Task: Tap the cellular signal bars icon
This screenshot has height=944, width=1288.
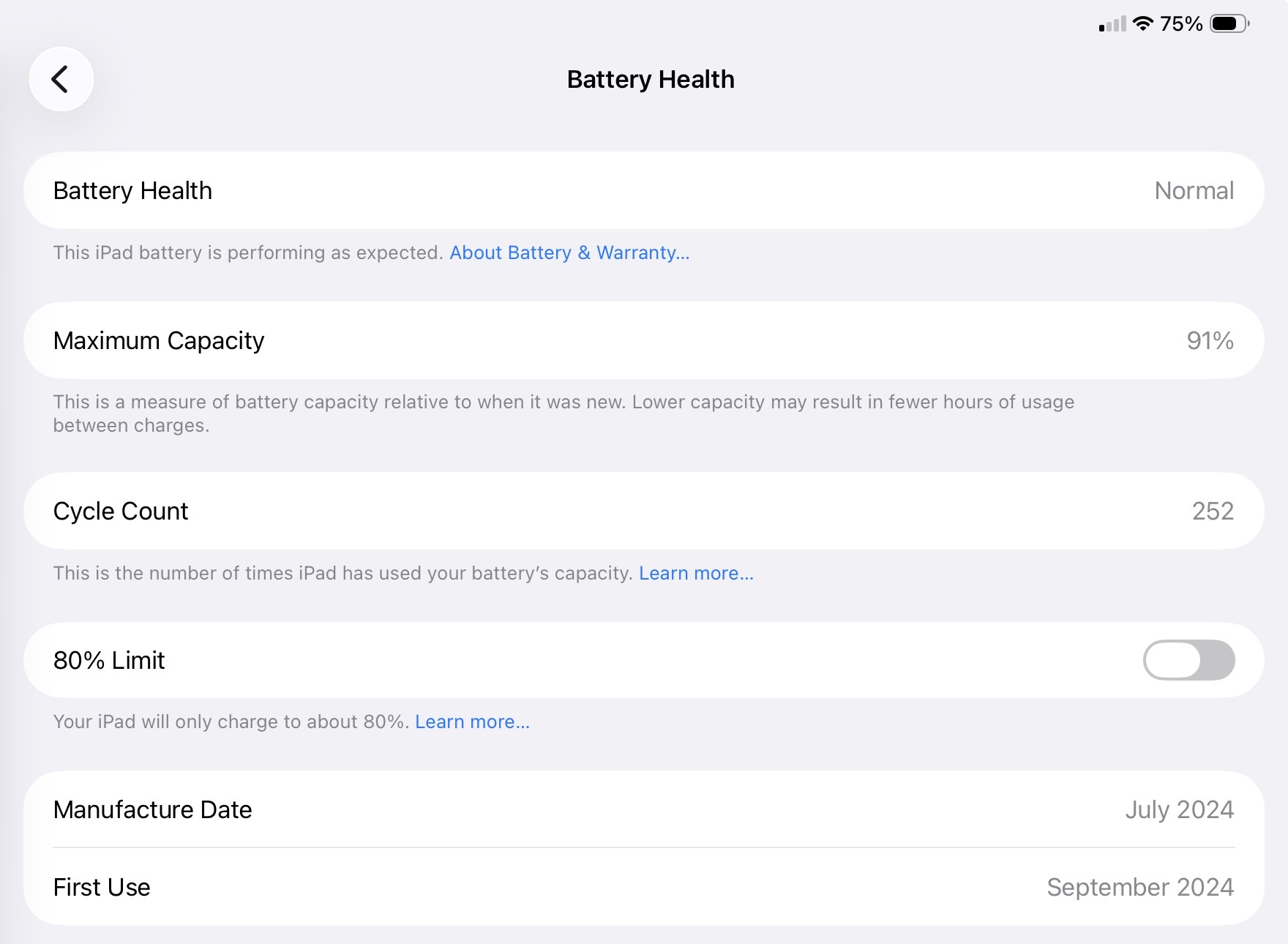Action: pyautogui.click(x=1112, y=25)
